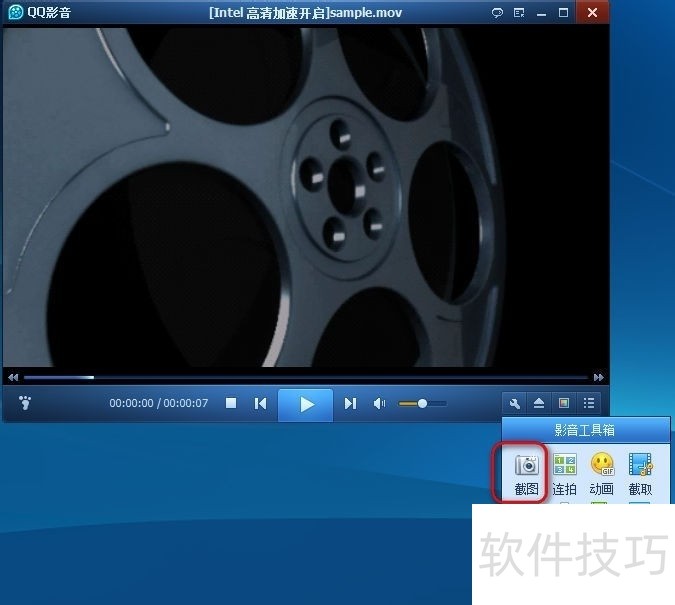Image resolution: width=675 pixels, height=605 pixels.
Task: Toggle full screen mode icon
Action: tap(564, 404)
